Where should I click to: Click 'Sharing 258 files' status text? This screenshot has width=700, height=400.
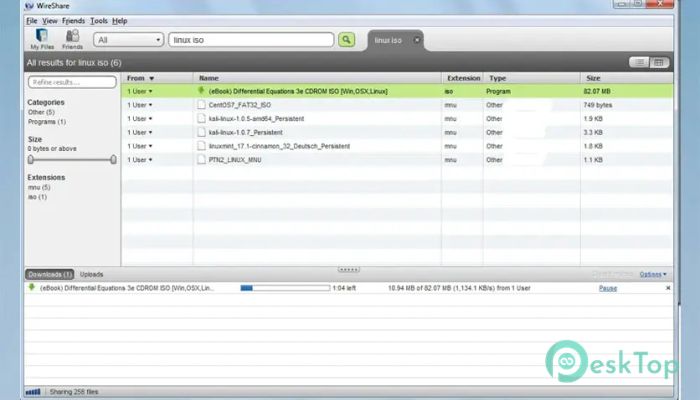(x=74, y=392)
